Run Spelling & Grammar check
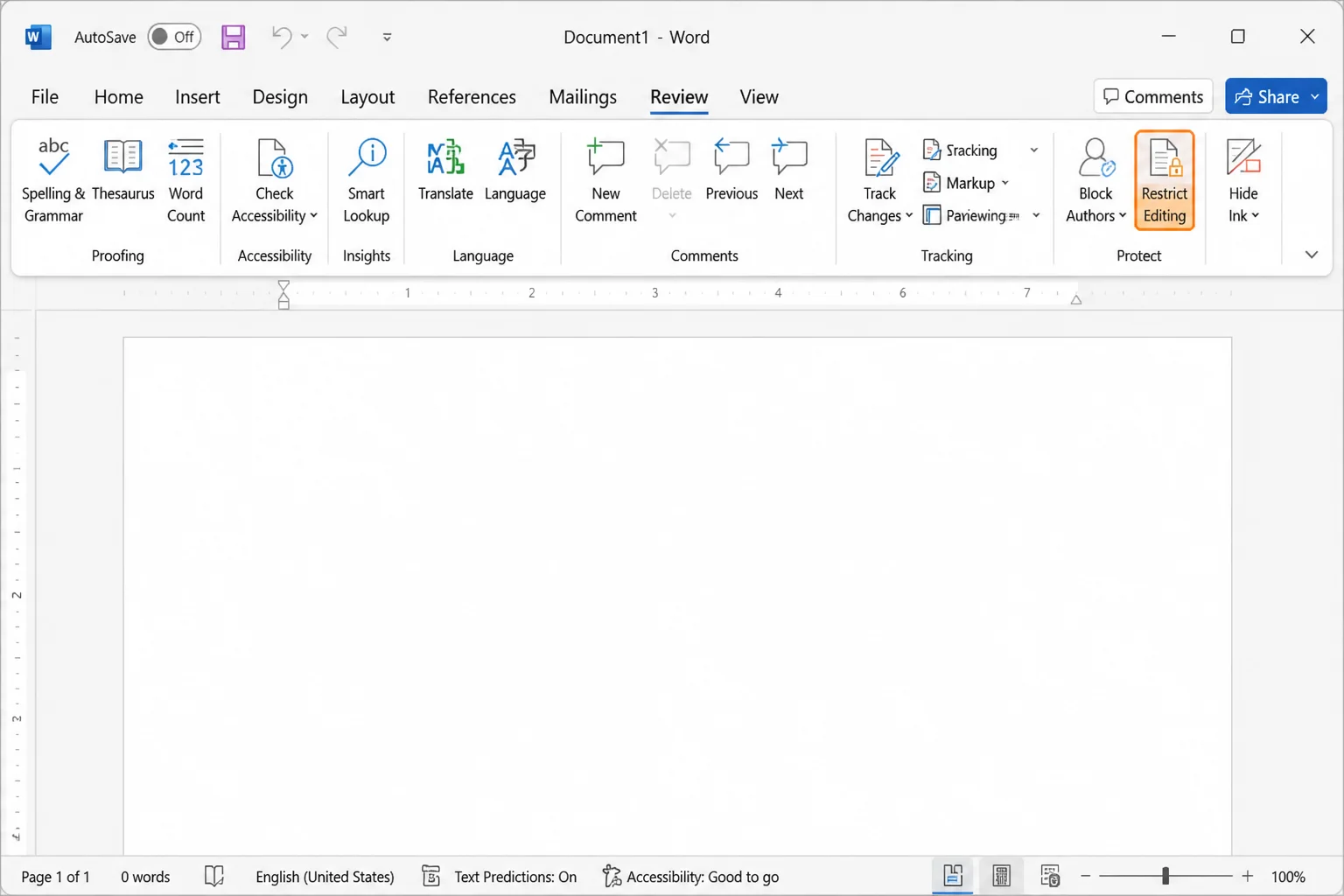This screenshot has width=1344, height=896. point(53,181)
